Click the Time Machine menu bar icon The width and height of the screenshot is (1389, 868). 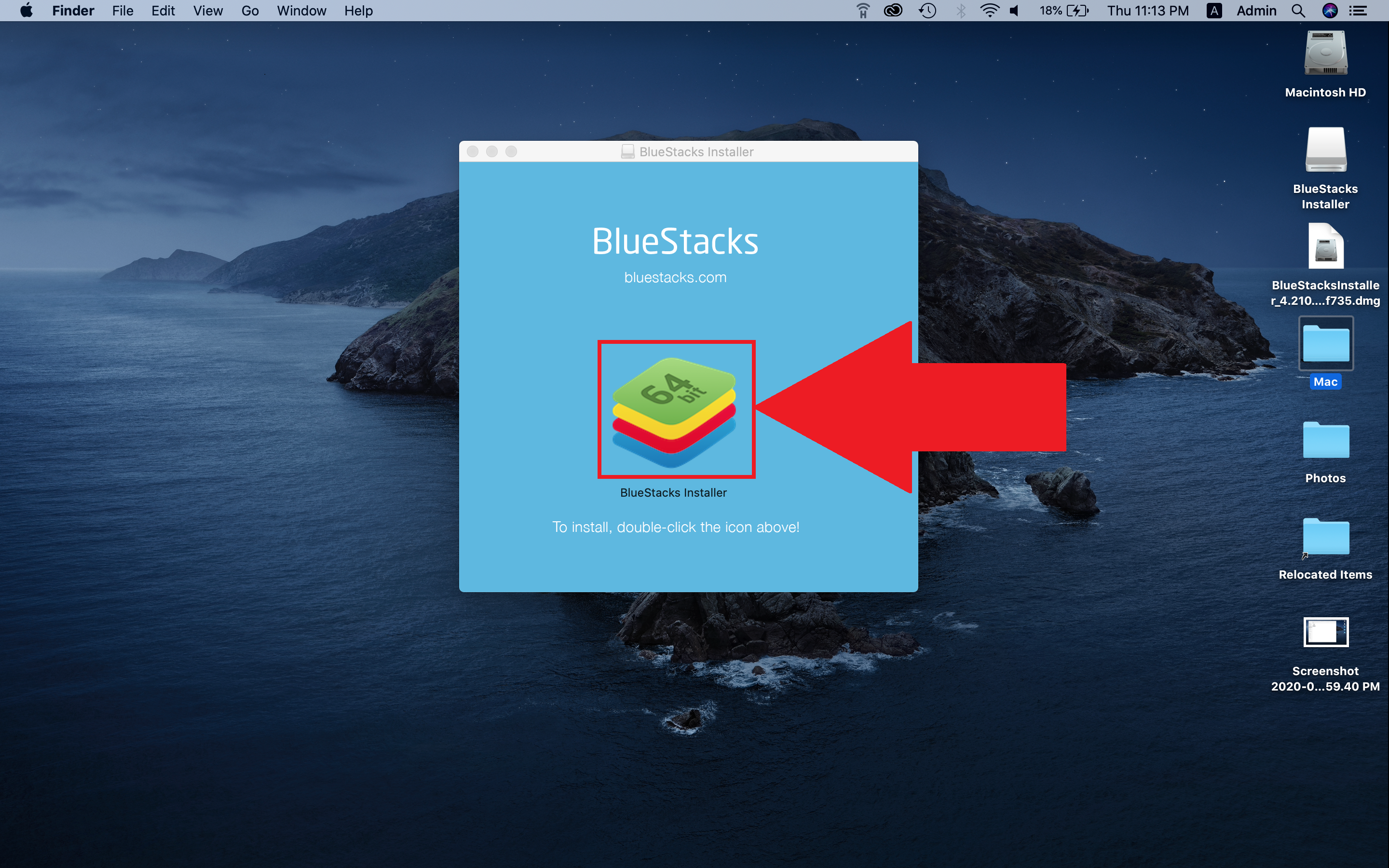pos(927,11)
